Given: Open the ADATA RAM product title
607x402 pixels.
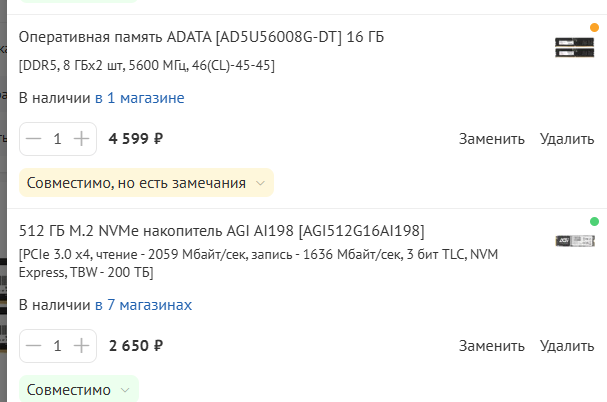Looking at the screenshot, I should coord(201,38).
